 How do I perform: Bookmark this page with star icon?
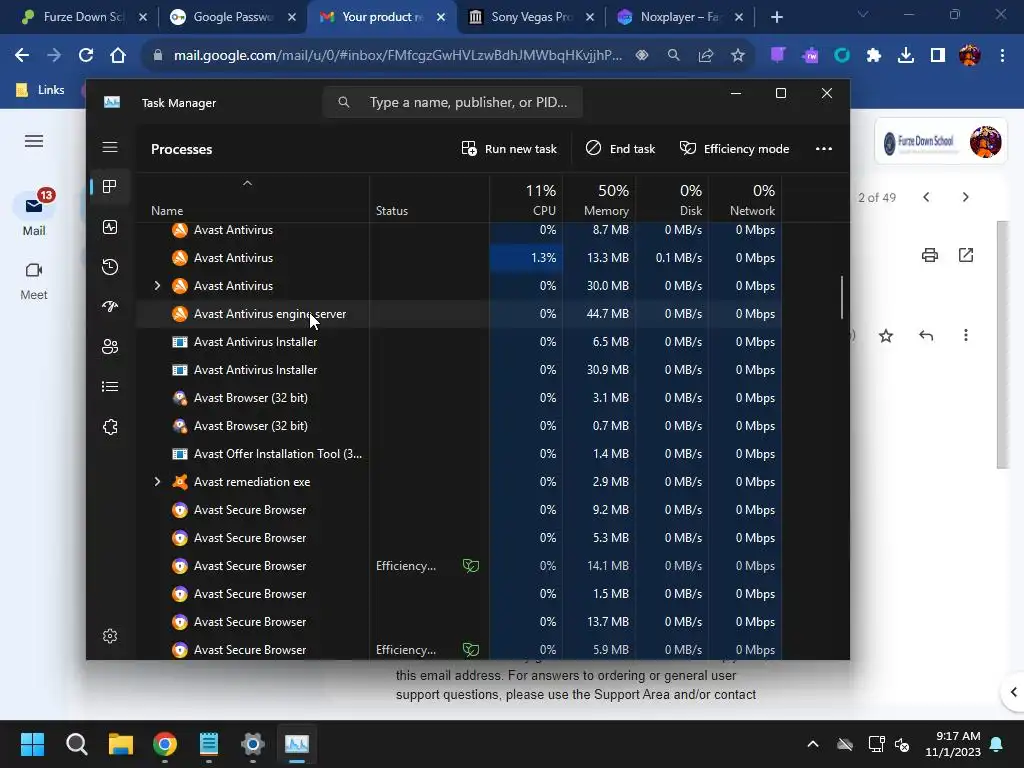(738, 56)
